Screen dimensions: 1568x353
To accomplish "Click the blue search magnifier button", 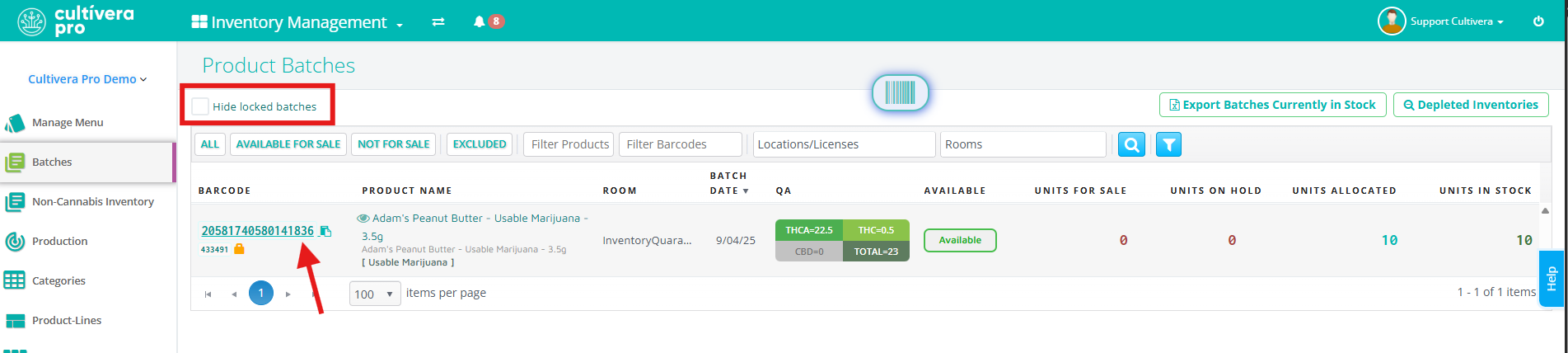I will (1131, 144).
